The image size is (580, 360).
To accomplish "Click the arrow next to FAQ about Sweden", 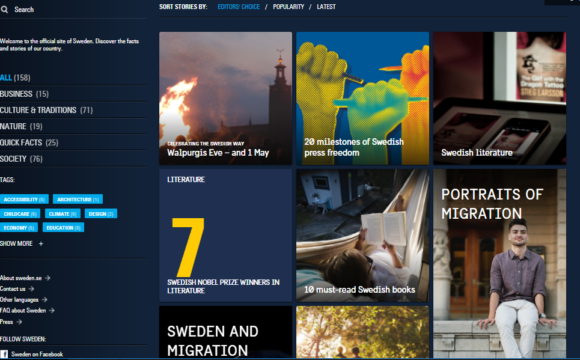I will tap(52, 310).
